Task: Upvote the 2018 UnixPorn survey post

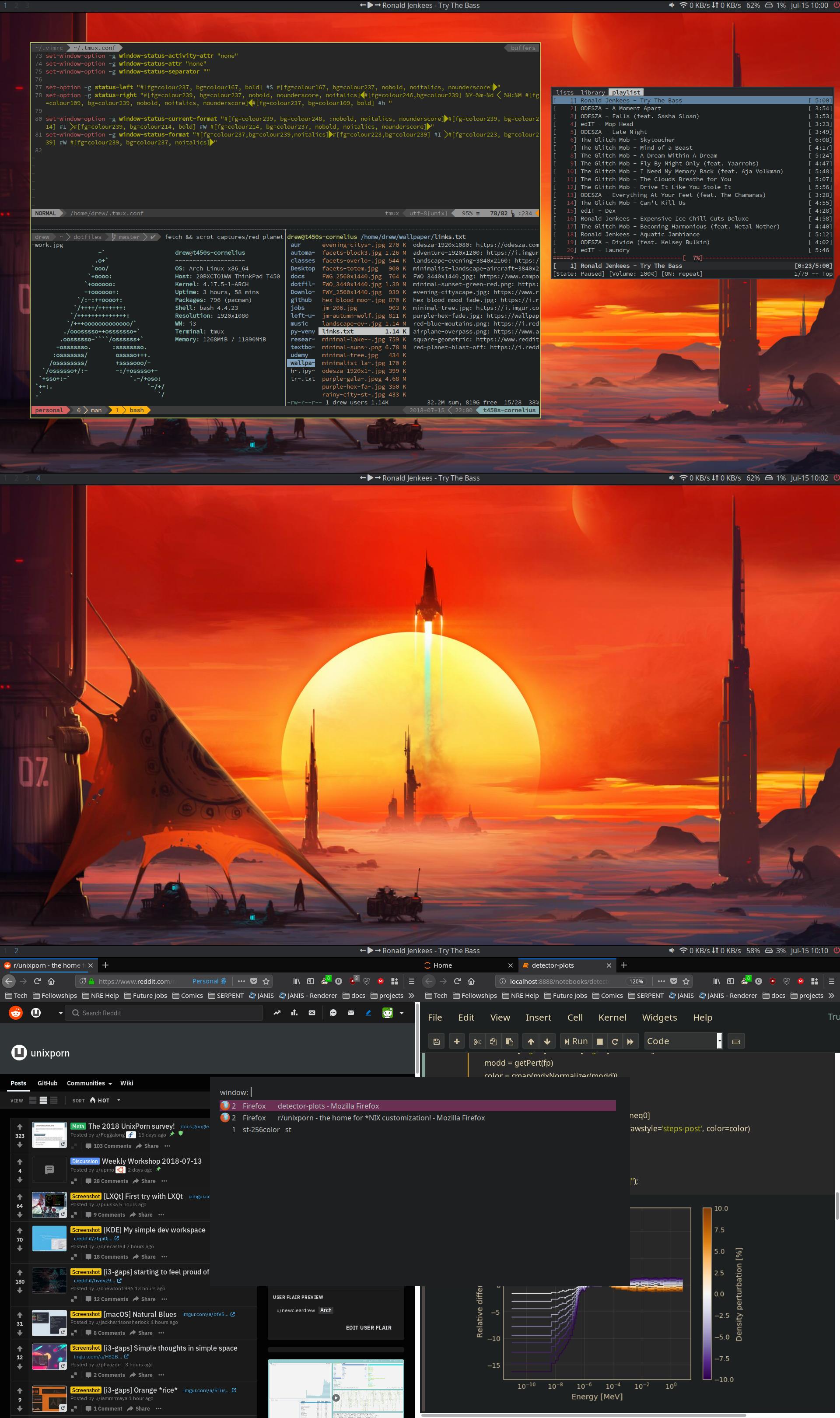Action: coord(20,1127)
